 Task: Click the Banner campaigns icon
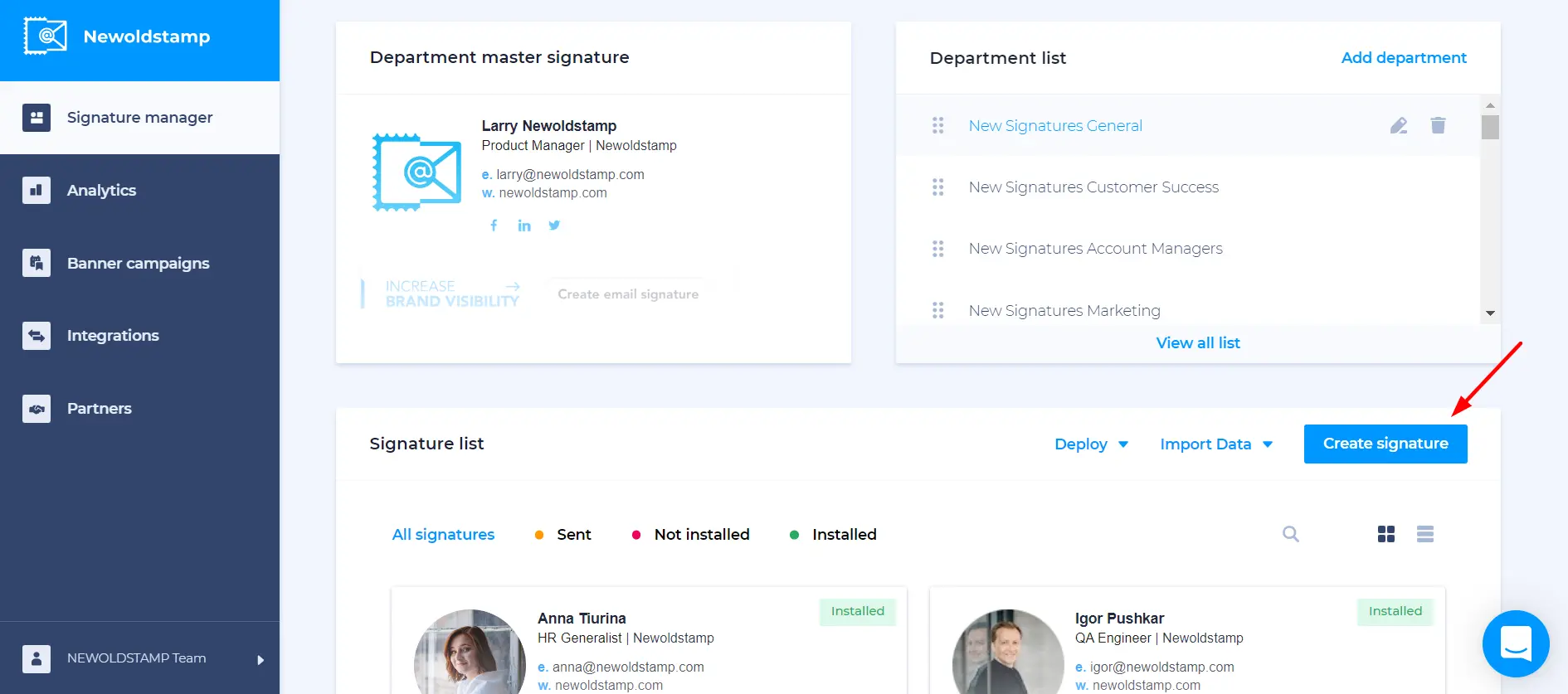(37, 264)
